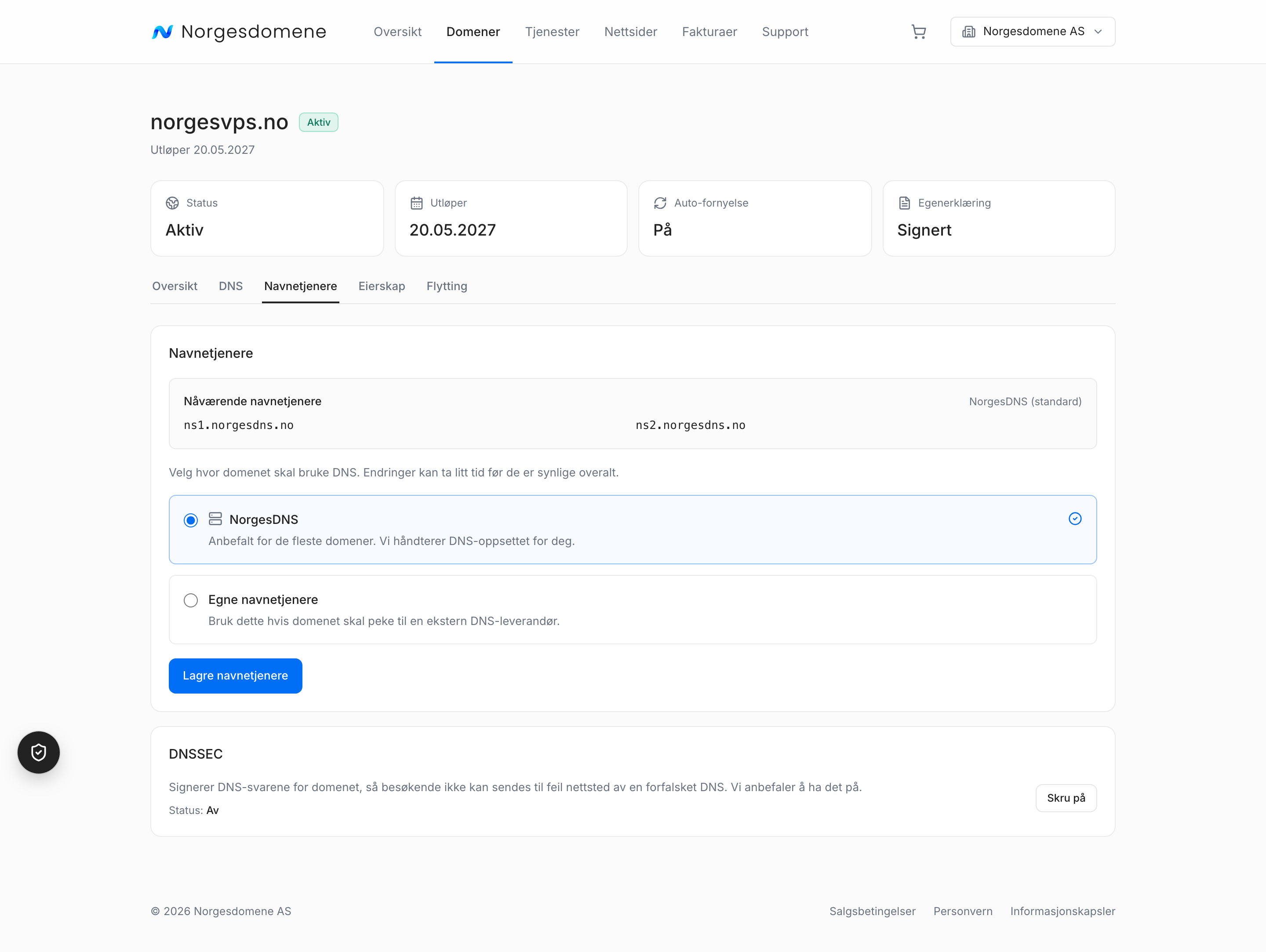Open the floating shield privacy button
This screenshot has height=952, width=1266.
coord(38,752)
